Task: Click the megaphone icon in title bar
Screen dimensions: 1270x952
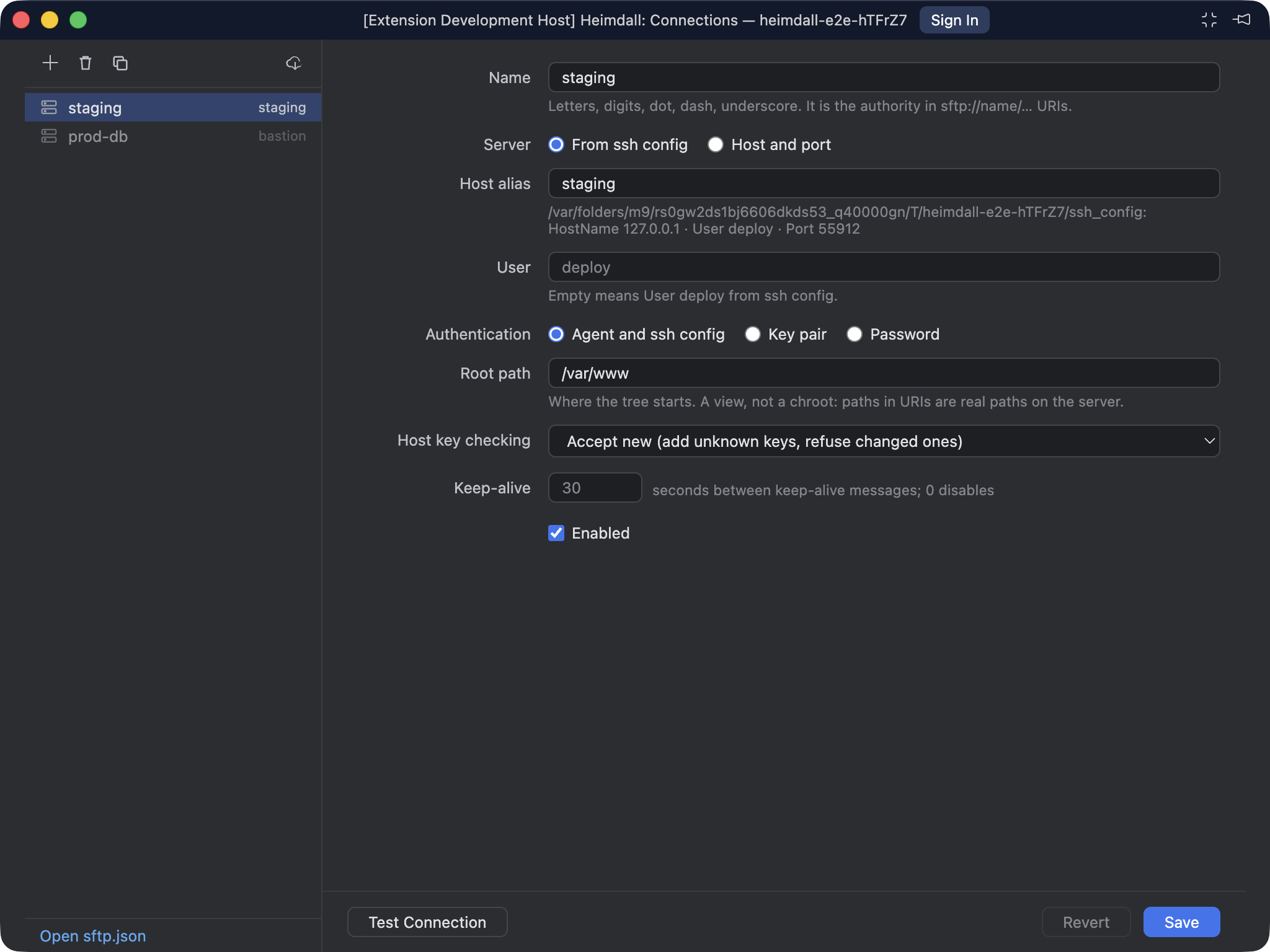Action: 1242,20
